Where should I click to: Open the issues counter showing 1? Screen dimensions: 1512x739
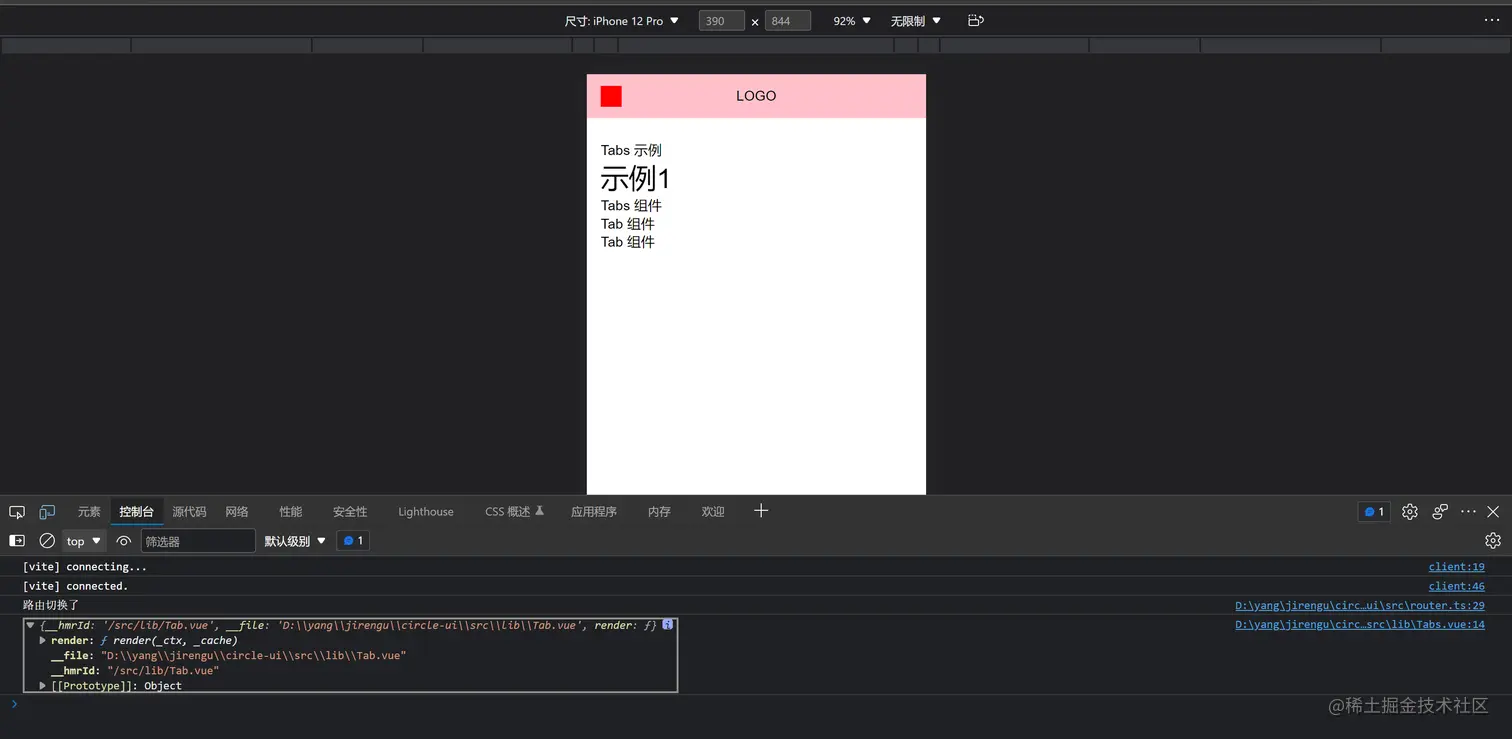1374,511
